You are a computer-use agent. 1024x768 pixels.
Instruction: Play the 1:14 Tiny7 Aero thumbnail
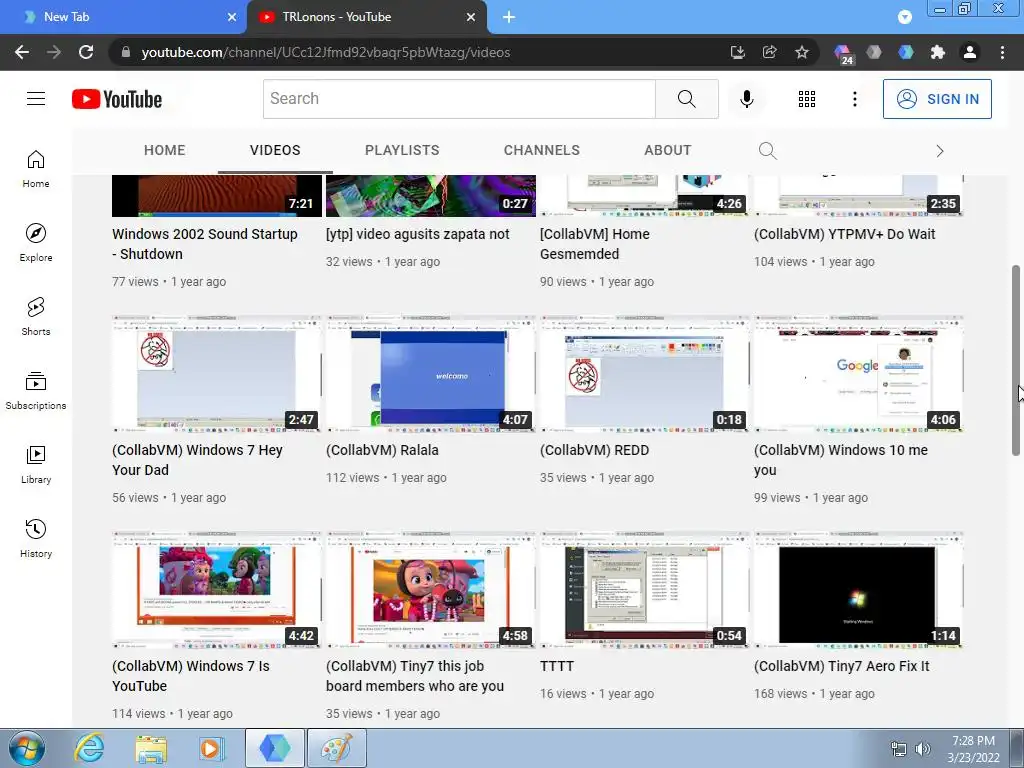(x=858, y=590)
